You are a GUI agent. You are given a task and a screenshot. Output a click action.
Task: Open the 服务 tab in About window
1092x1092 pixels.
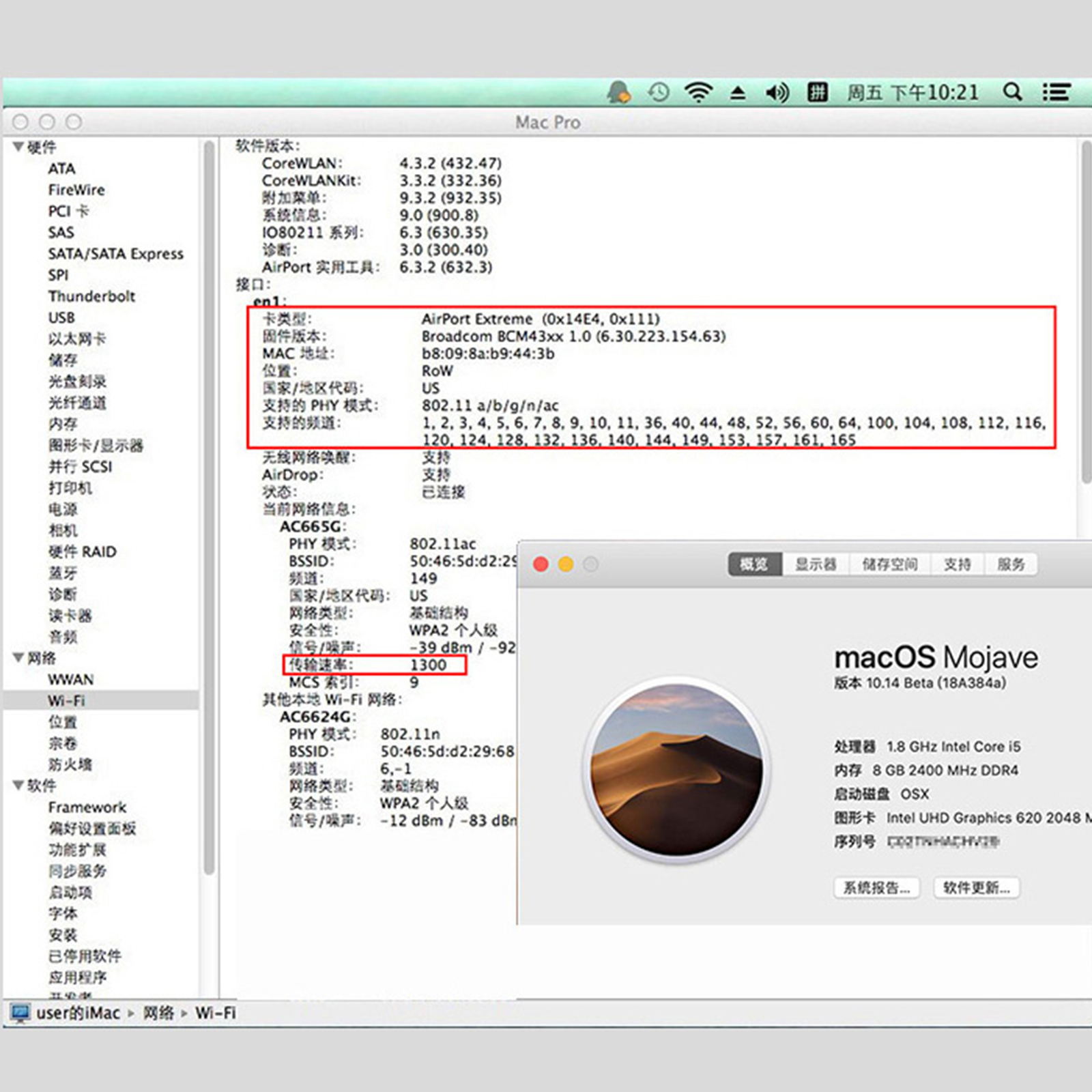(x=1011, y=564)
